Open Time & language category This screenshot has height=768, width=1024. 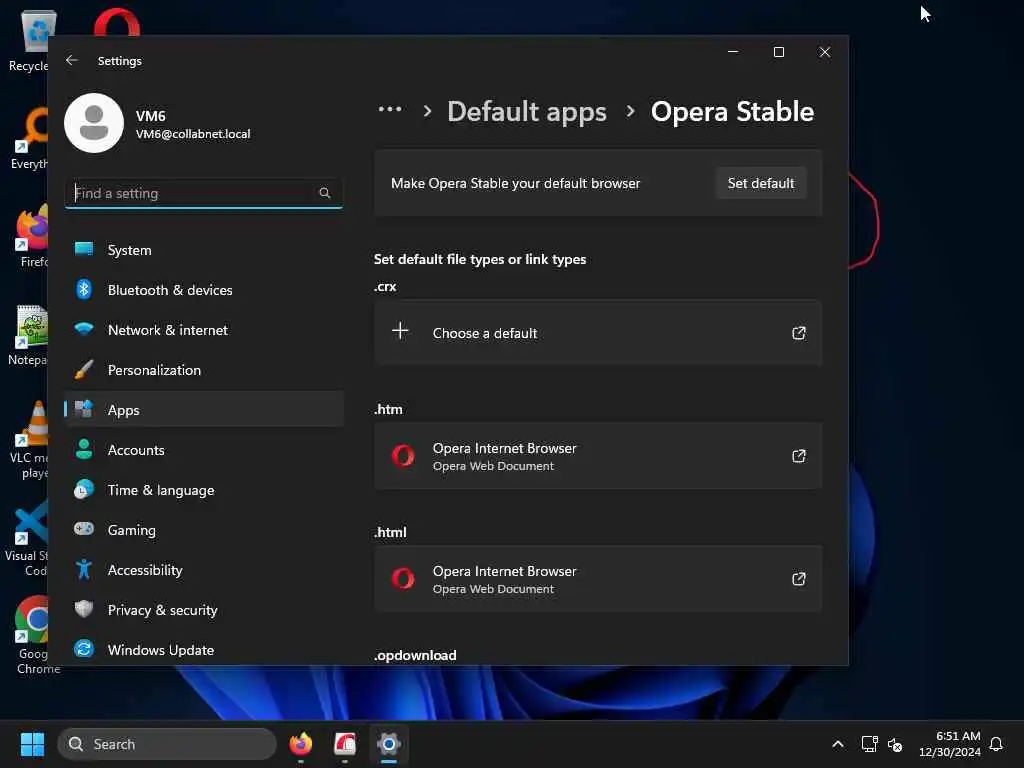point(204,490)
